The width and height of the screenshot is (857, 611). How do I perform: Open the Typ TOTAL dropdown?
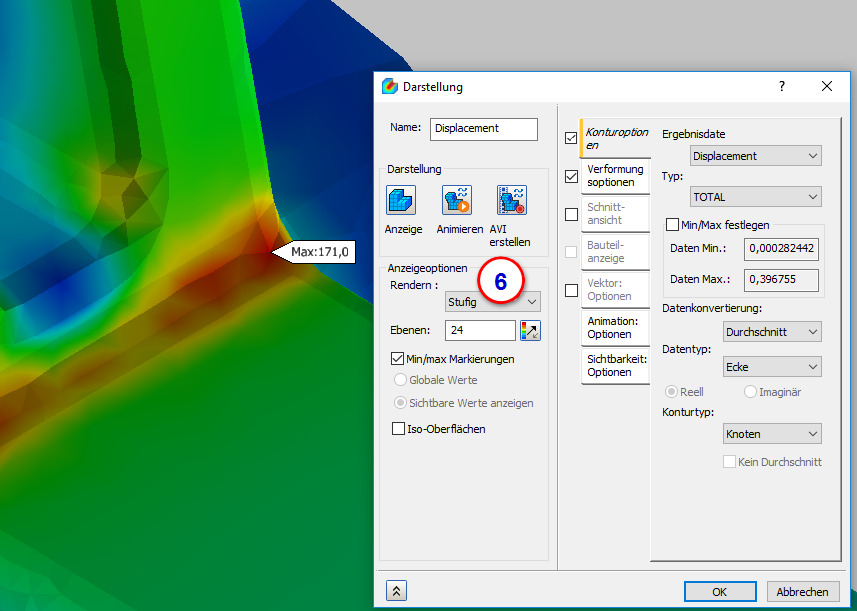756,197
